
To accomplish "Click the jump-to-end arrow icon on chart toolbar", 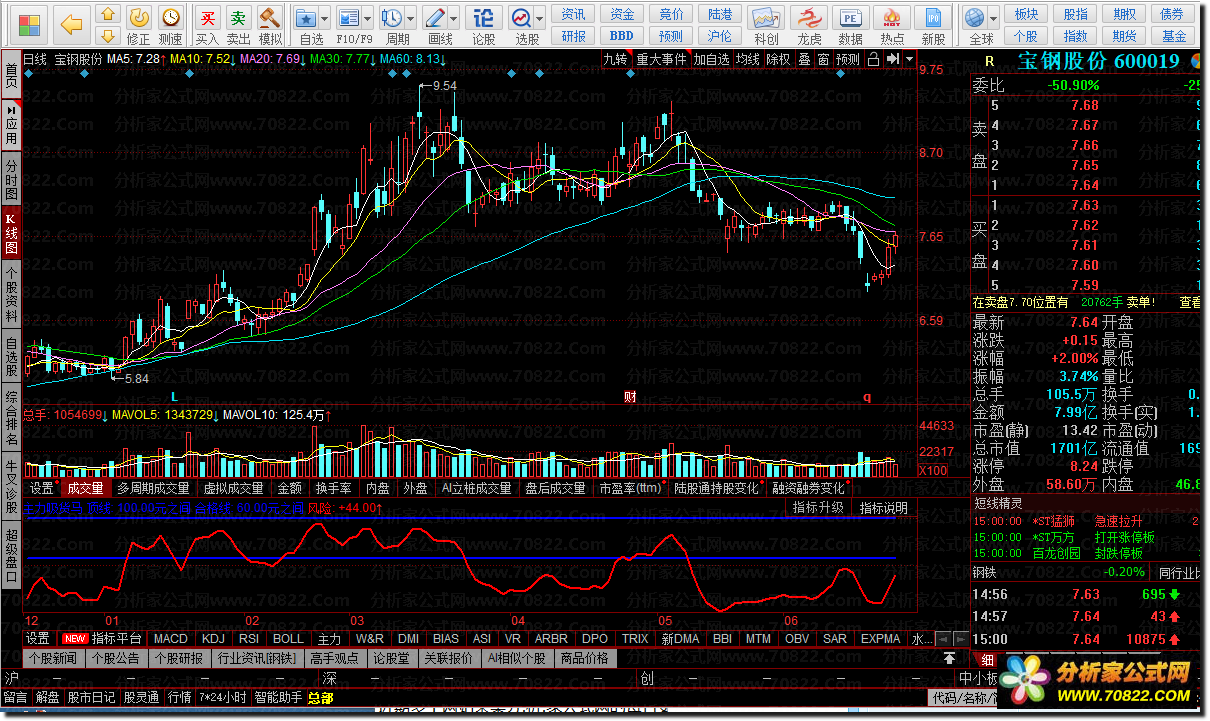I will coord(892,59).
